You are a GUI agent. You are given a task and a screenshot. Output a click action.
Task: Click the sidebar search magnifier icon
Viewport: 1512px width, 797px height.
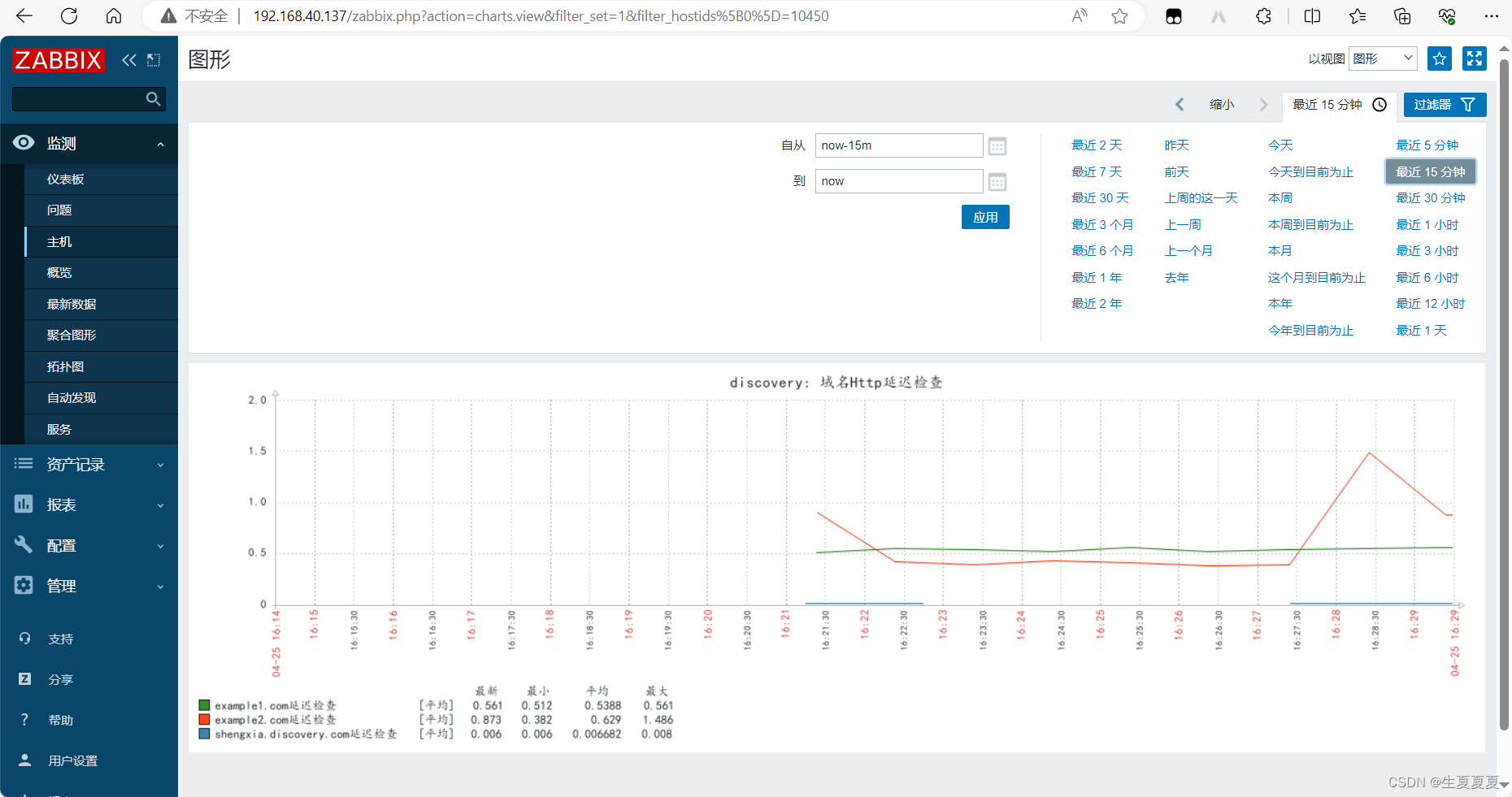click(x=153, y=99)
